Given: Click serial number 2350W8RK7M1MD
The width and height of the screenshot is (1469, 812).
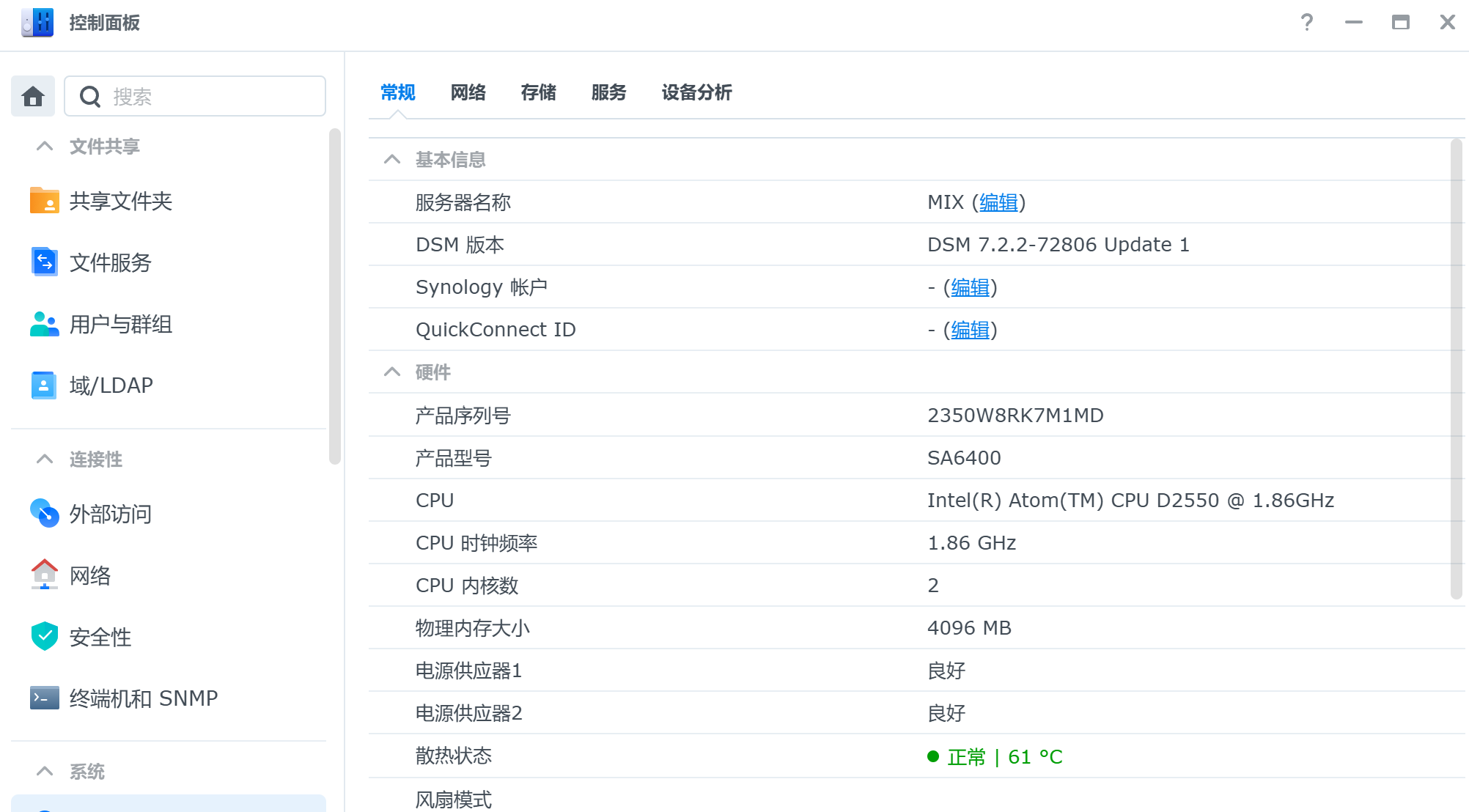Looking at the screenshot, I should pos(1015,416).
